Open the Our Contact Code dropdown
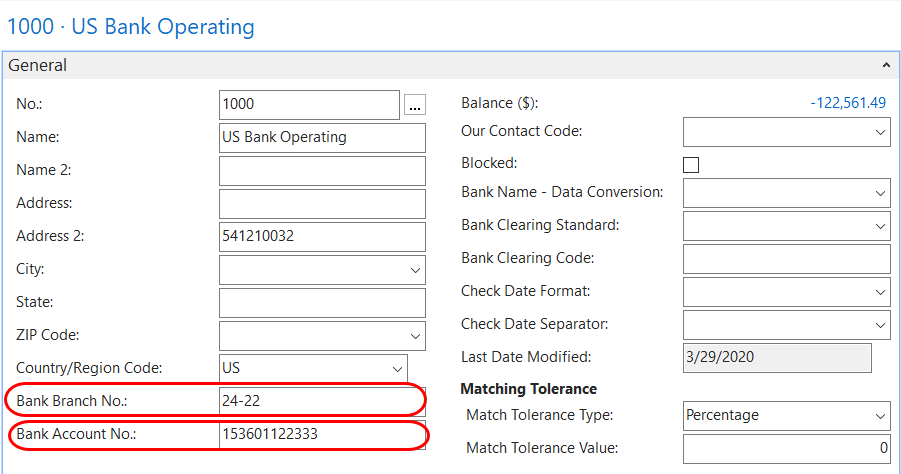901x474 pixels. [x=880, y=132]
